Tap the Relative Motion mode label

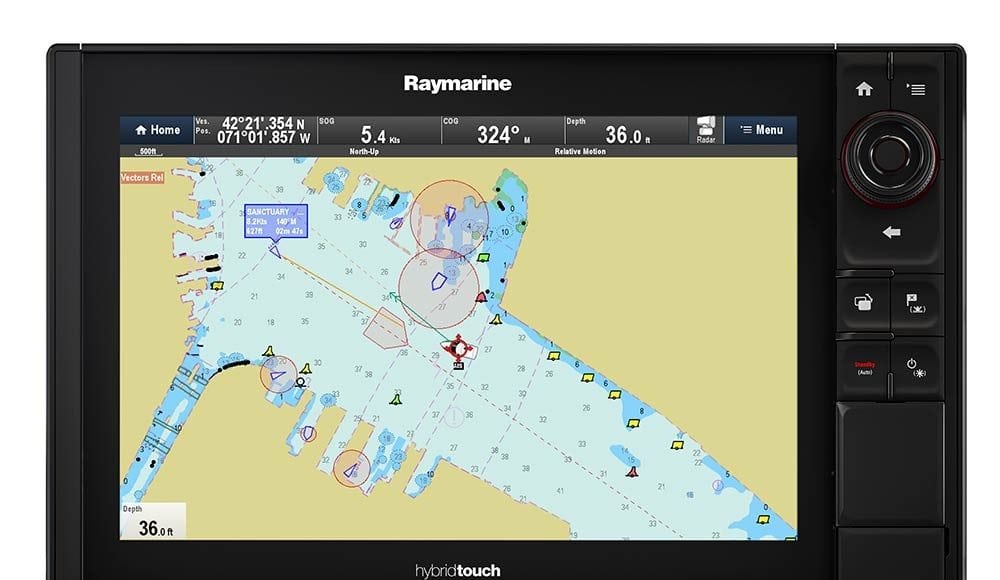coord(580,152)
